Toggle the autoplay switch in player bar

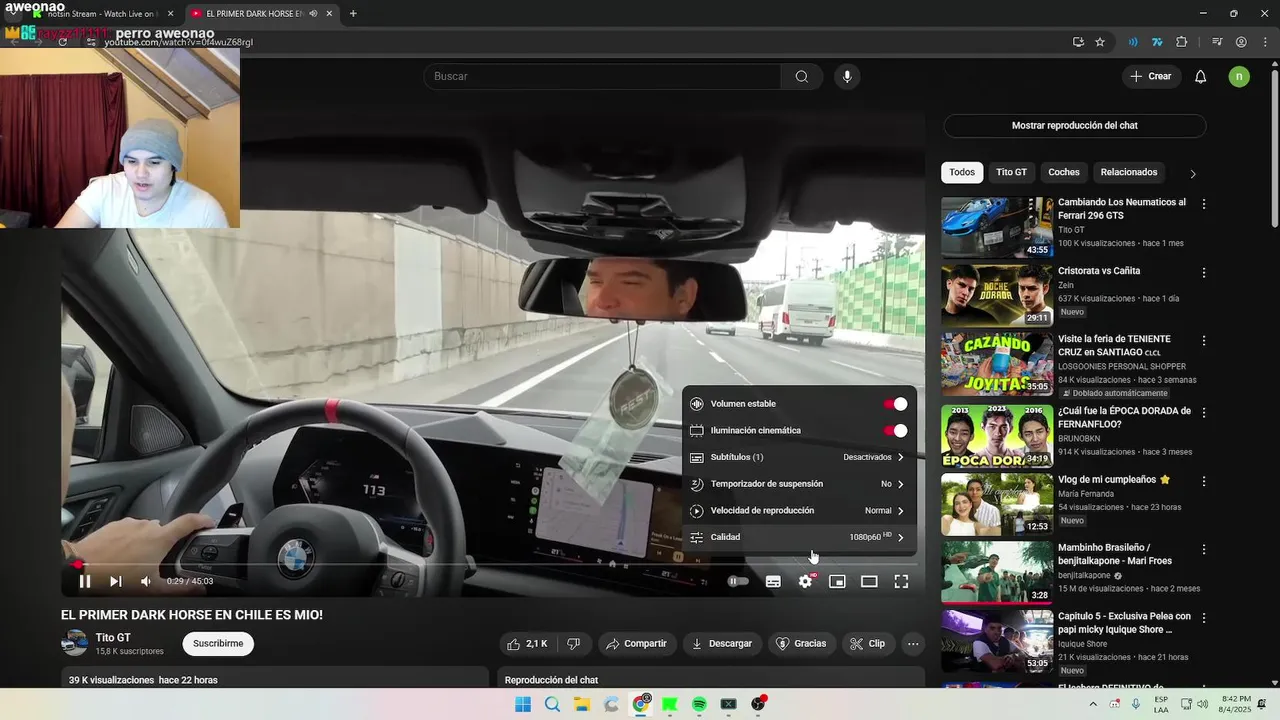(x=738, y=581)
